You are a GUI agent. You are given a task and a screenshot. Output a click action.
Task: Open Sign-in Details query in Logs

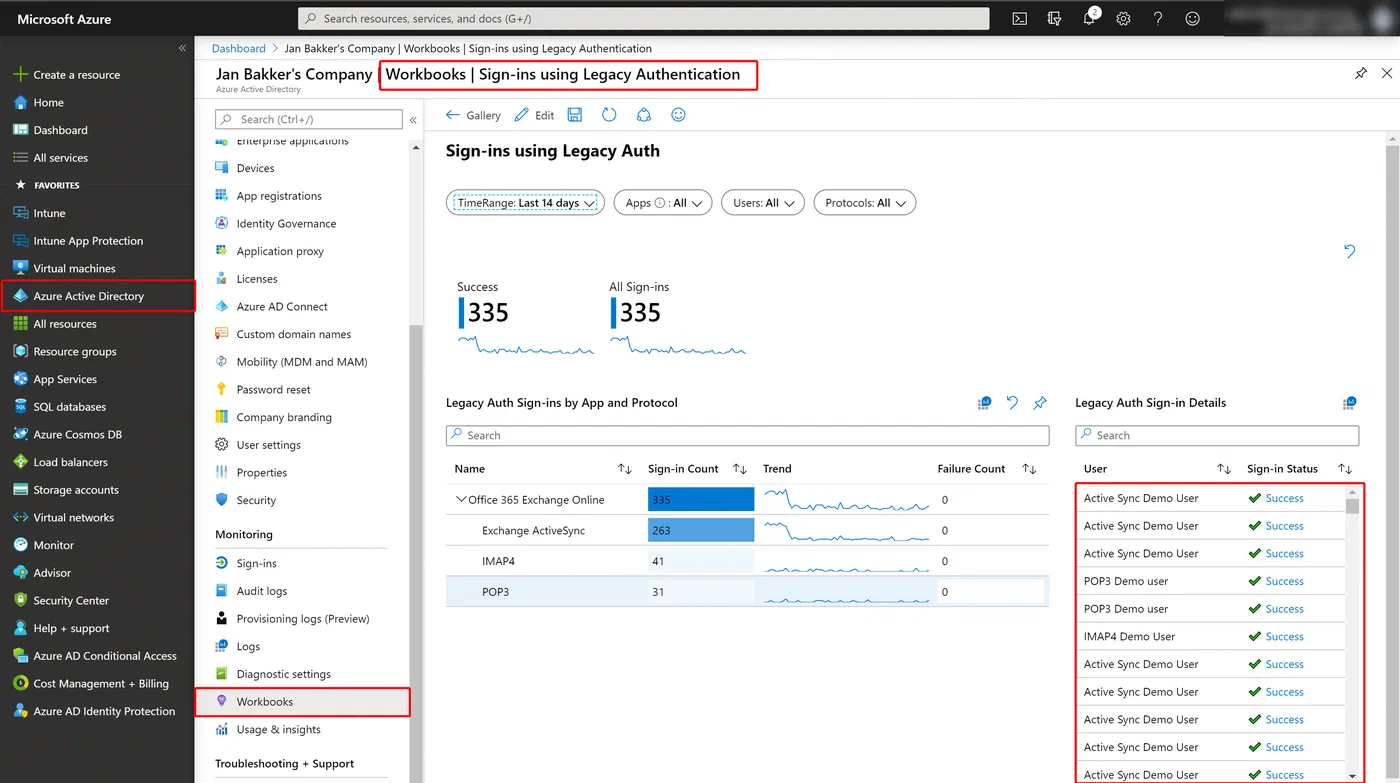coord(1350,403)
